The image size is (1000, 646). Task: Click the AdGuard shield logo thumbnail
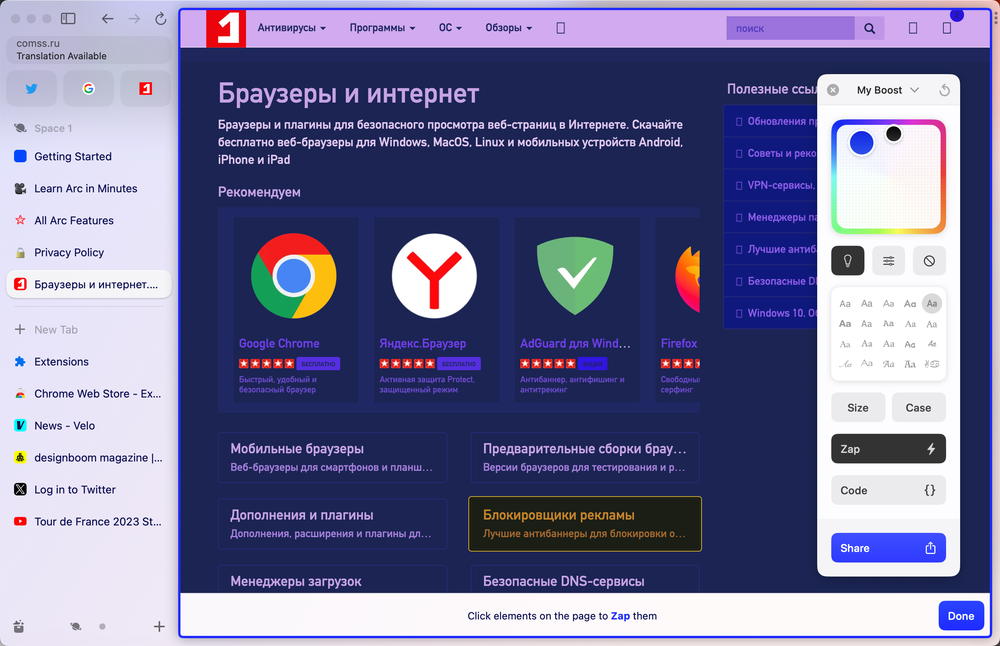575,275
